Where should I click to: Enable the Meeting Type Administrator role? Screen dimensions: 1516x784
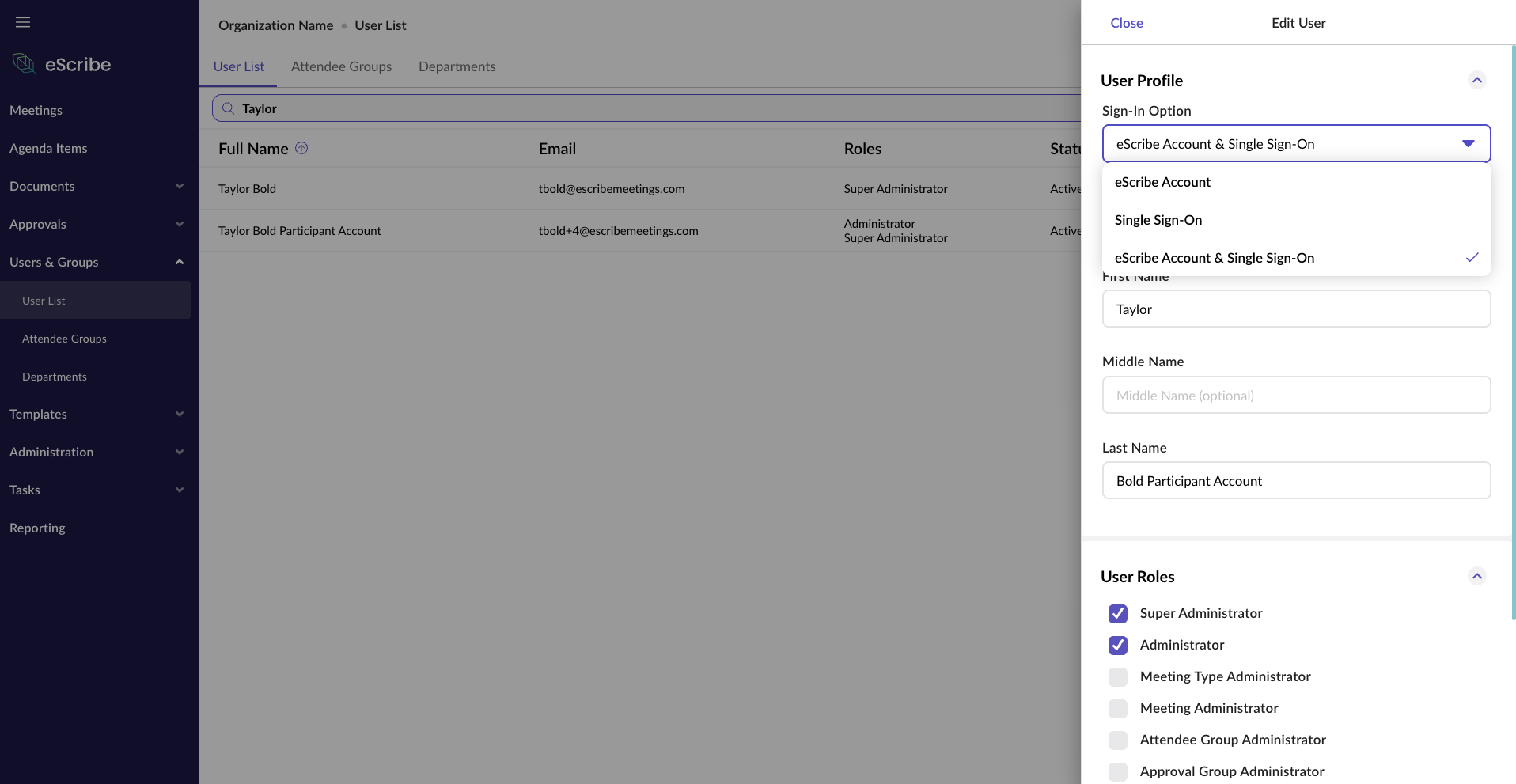click(1117, 677)
